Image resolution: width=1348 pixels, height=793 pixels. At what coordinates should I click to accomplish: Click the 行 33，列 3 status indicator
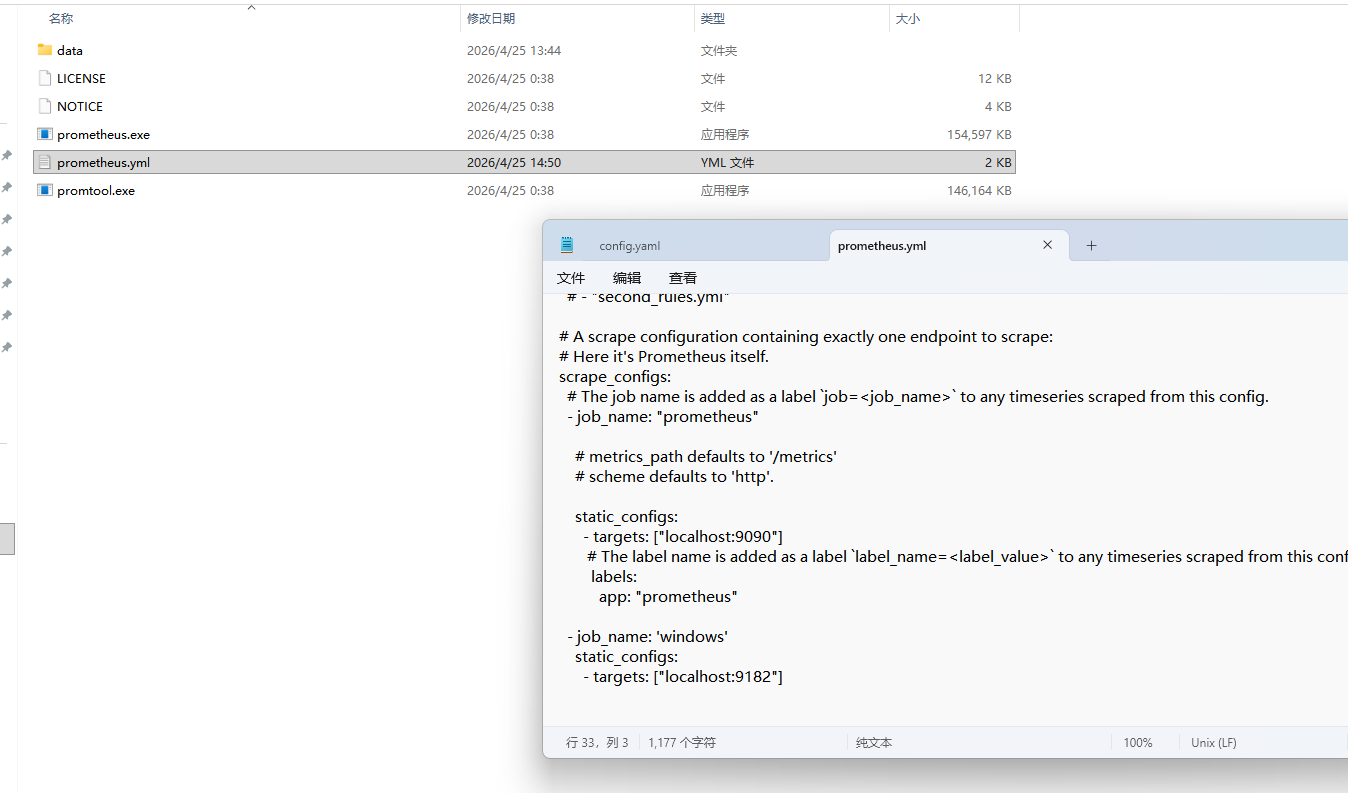[x=597, y=743]
